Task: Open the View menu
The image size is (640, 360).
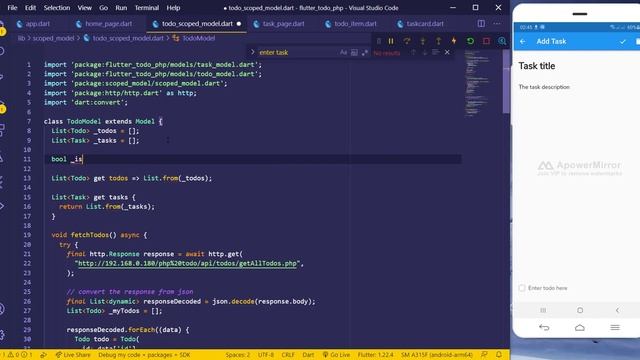Action: pos(84,8)
